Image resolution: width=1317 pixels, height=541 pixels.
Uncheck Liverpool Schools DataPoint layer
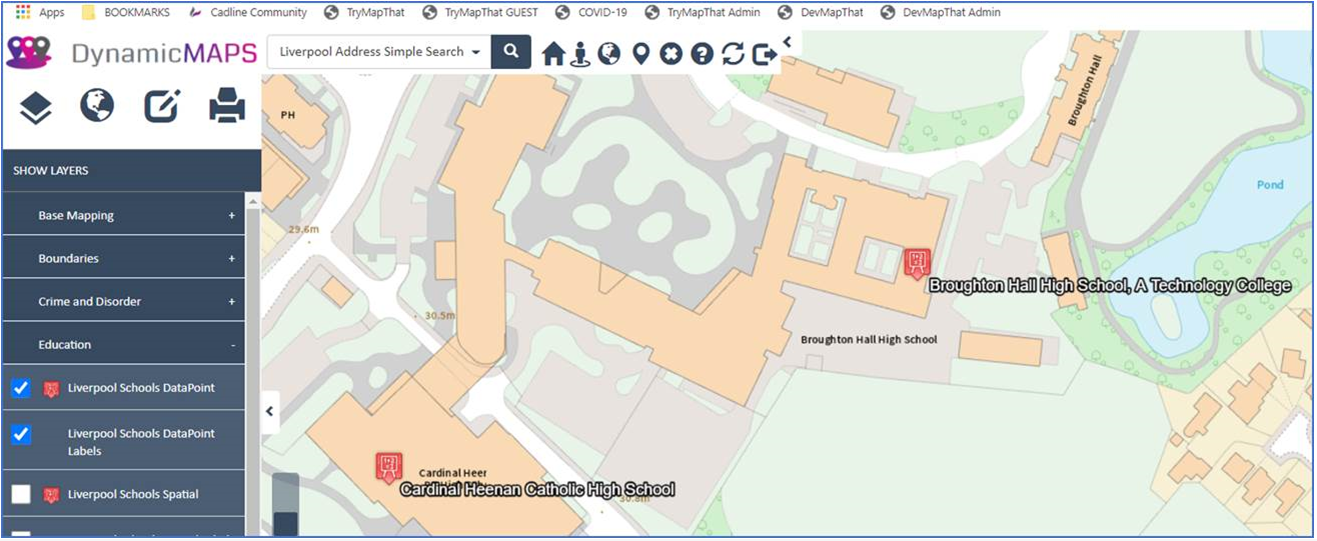pos(21,388)
